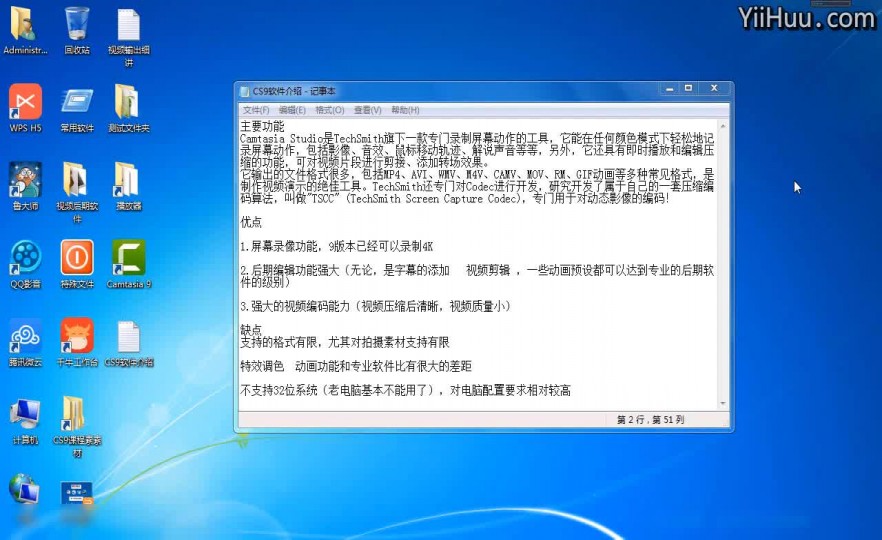The image size is (882, 540).
Task: Click the line starting 不支持32位系统
Action: pos(406,390)
